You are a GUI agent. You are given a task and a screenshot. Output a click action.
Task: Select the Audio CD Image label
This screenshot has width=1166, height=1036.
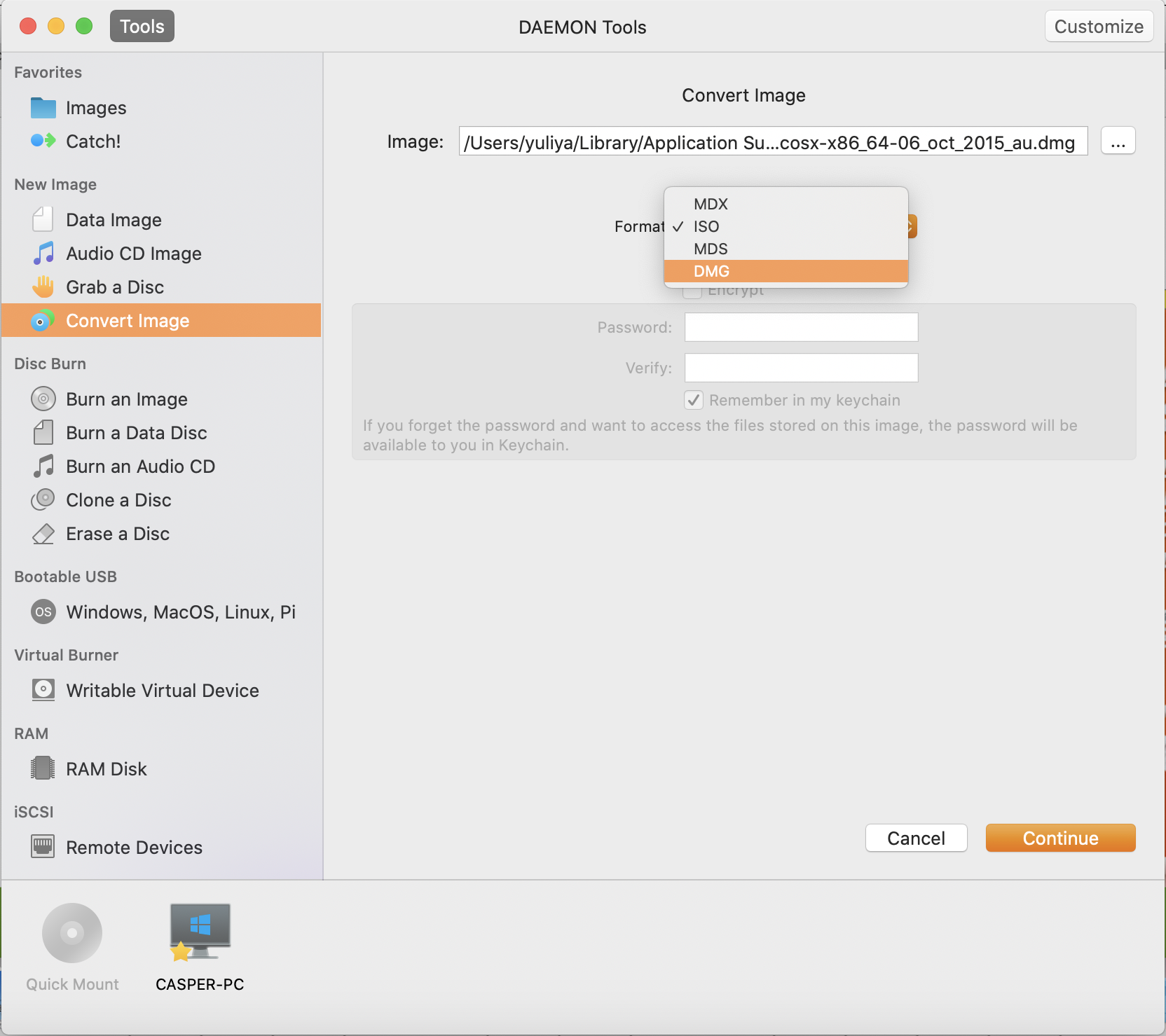click(134, 254)
